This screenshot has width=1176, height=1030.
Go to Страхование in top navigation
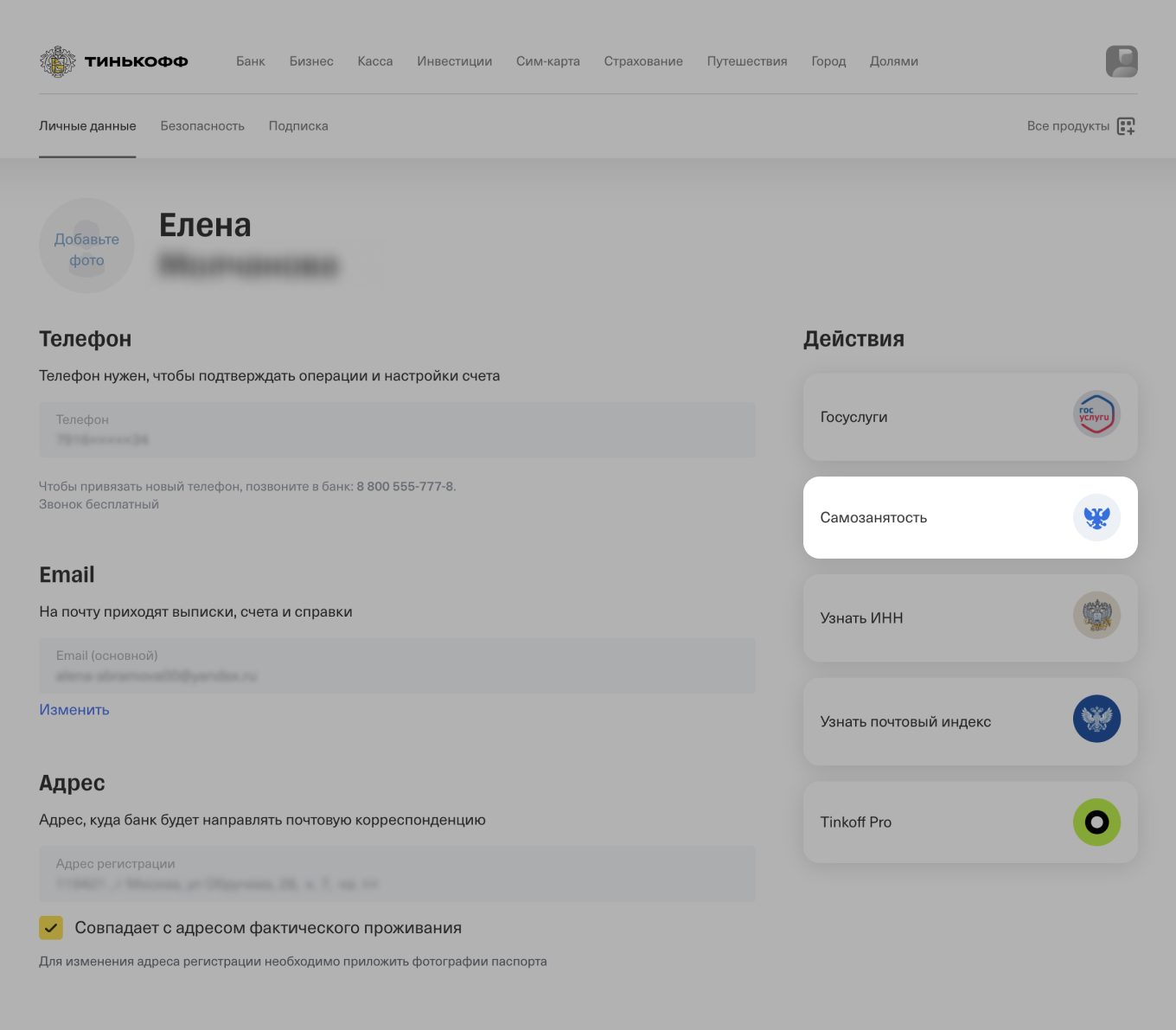[x=643, y=61]
